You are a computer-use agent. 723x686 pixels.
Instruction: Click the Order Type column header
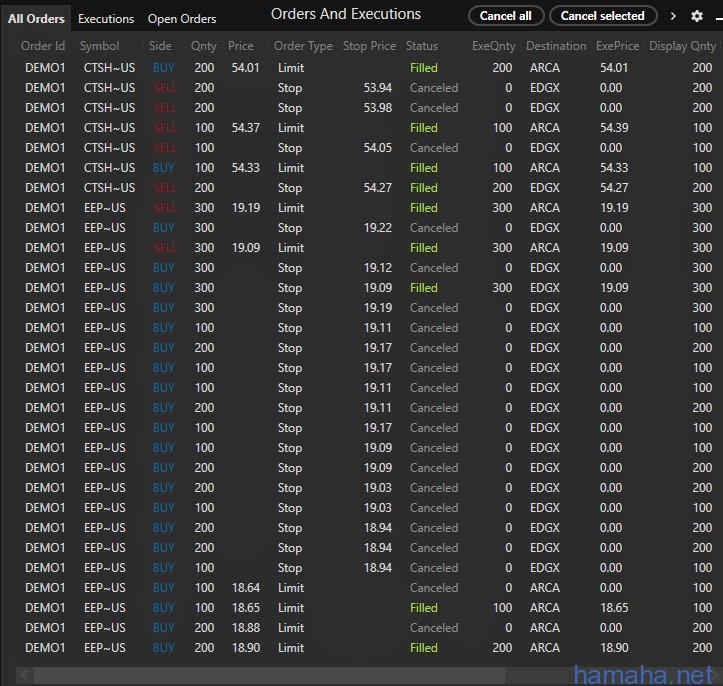303,46
